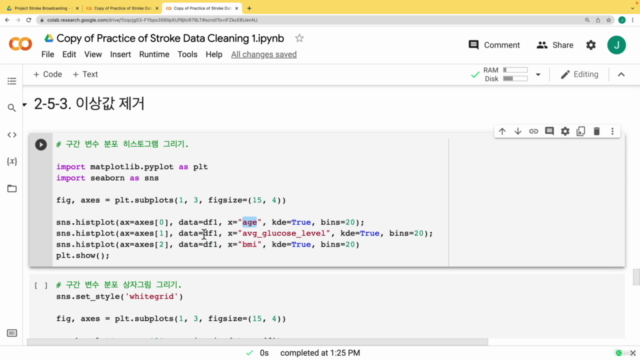
Task: Click the plt.show(); line in first cell
Action: point(83,256)
